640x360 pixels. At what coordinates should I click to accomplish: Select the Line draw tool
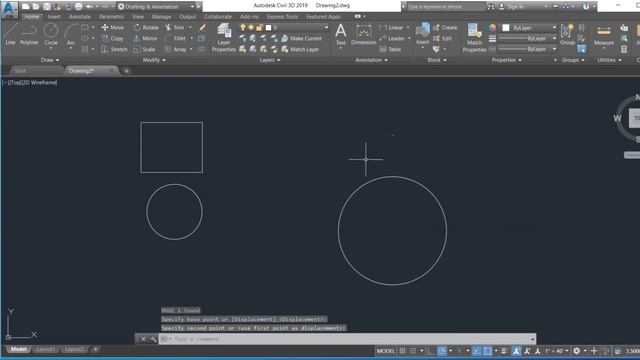coord(10,34)
